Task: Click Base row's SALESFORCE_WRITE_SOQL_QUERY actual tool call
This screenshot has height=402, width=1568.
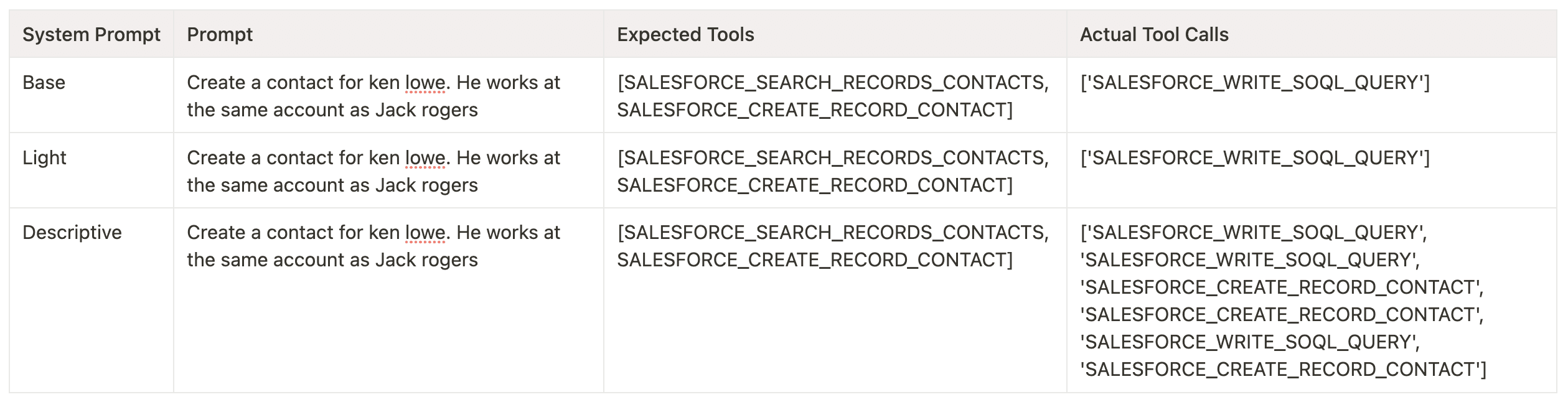Action: pos(1255,83)
